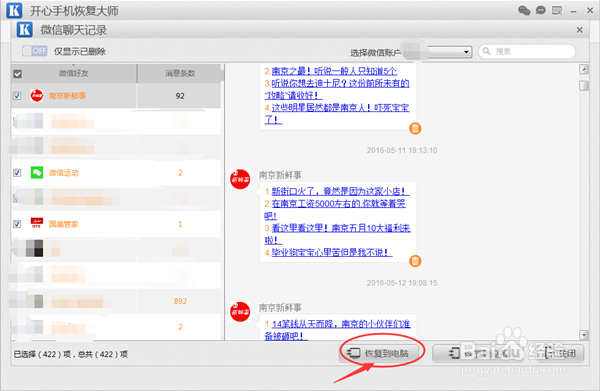The height and width of the screenshot is (391, 600).
Task: Sort by the 消息条数 column header
Action: pyautogui.click(x=180, y=73)
